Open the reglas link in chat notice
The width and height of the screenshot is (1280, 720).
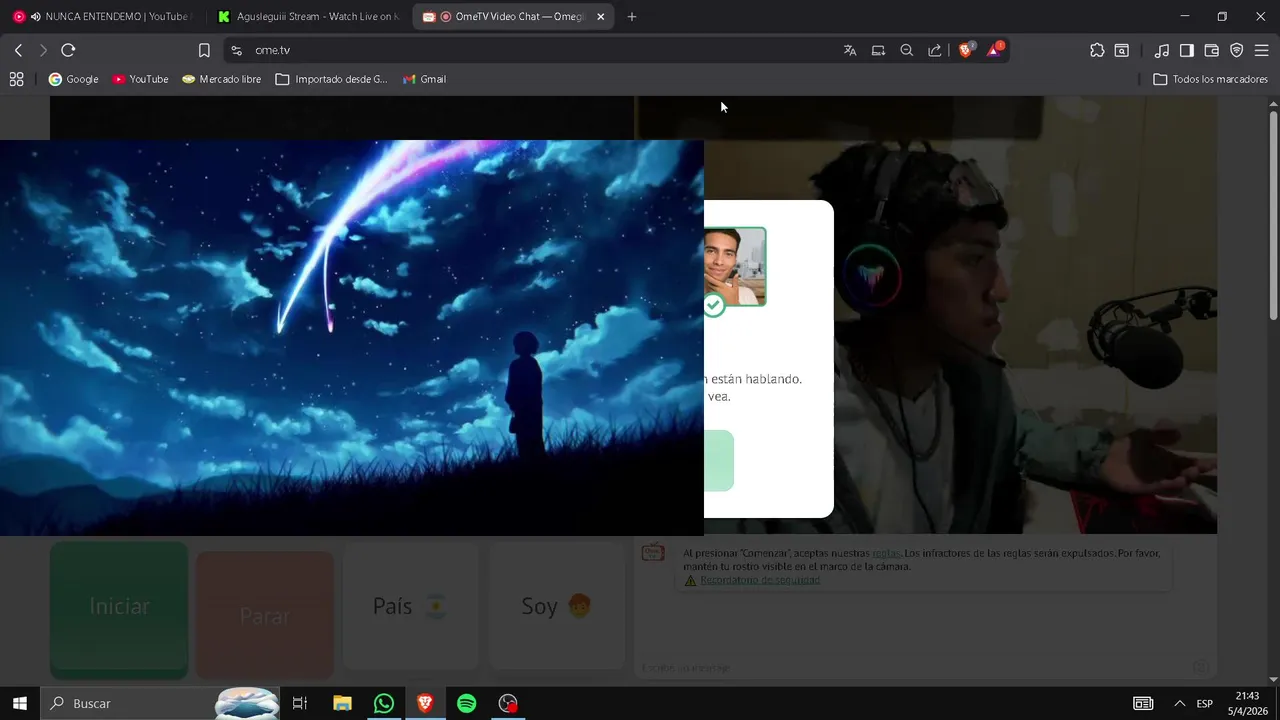886,553
